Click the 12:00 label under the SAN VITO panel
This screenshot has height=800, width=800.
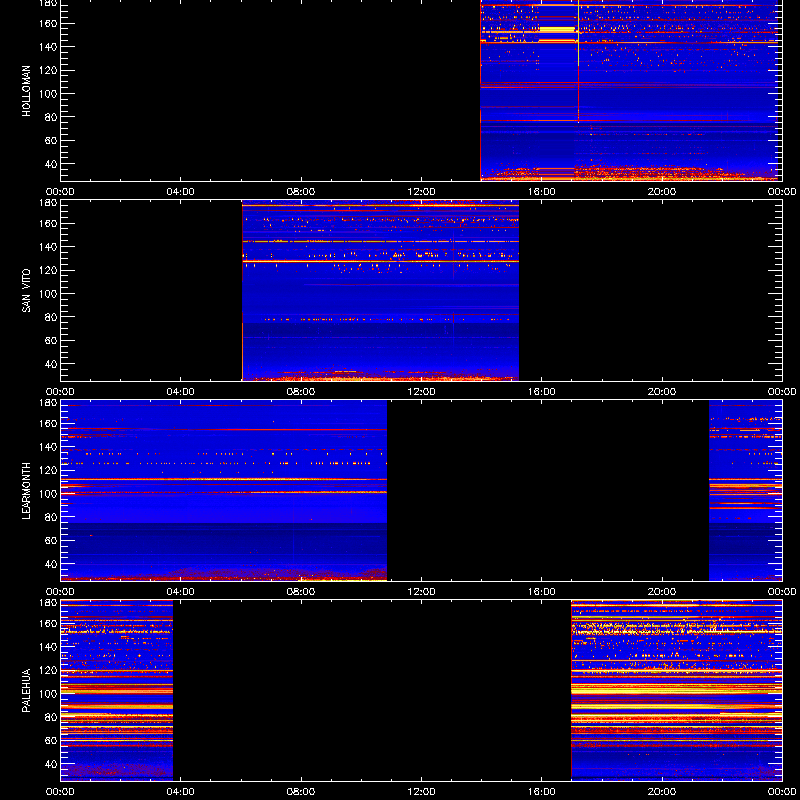[x=421, y=392]
